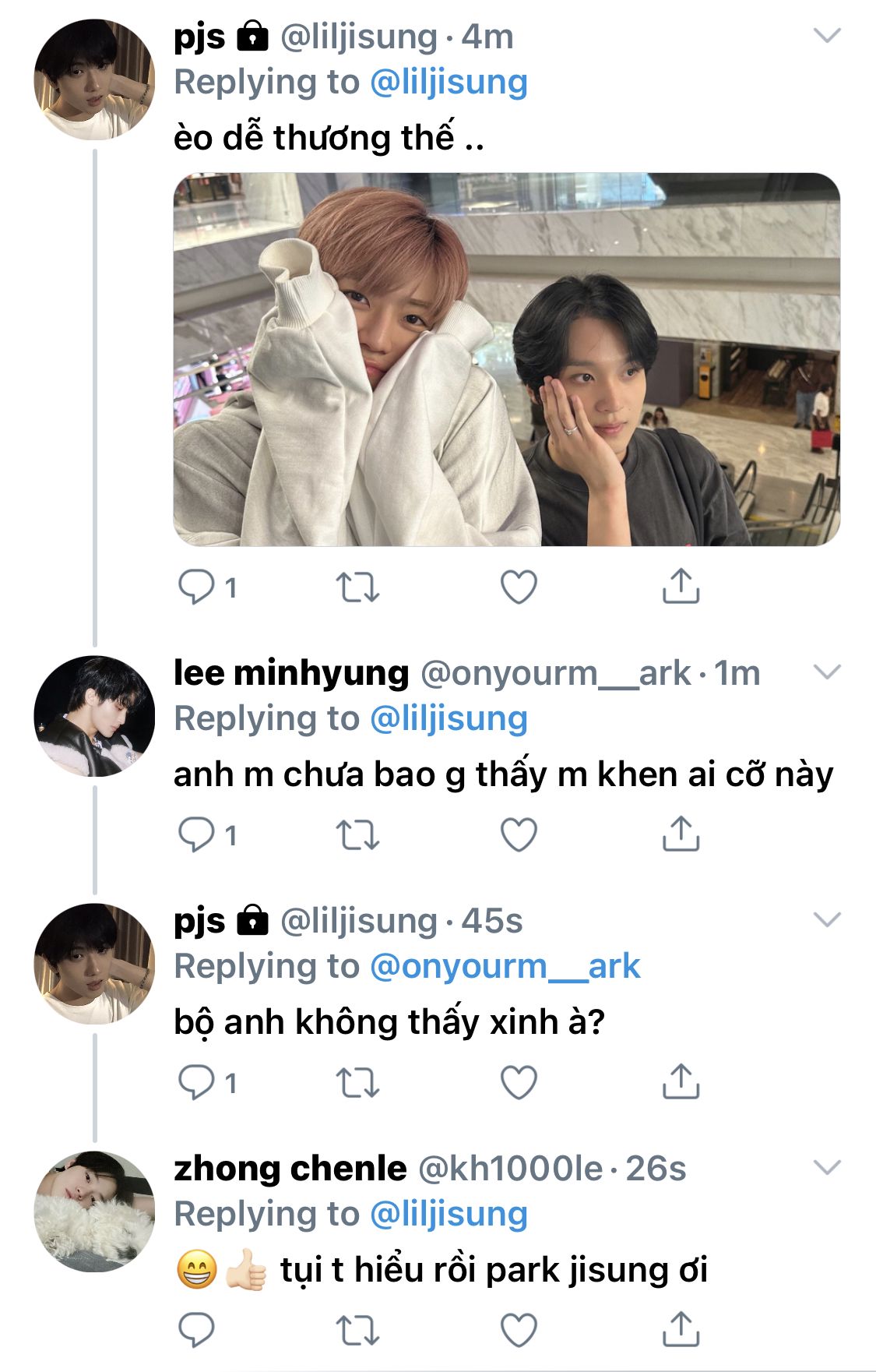Image resolution: width=876 pixels, height=1372 pixels.
Task: Like the 'bộ anh không thấy xinh à?' tweet
Action: (x=519, y=1083)
